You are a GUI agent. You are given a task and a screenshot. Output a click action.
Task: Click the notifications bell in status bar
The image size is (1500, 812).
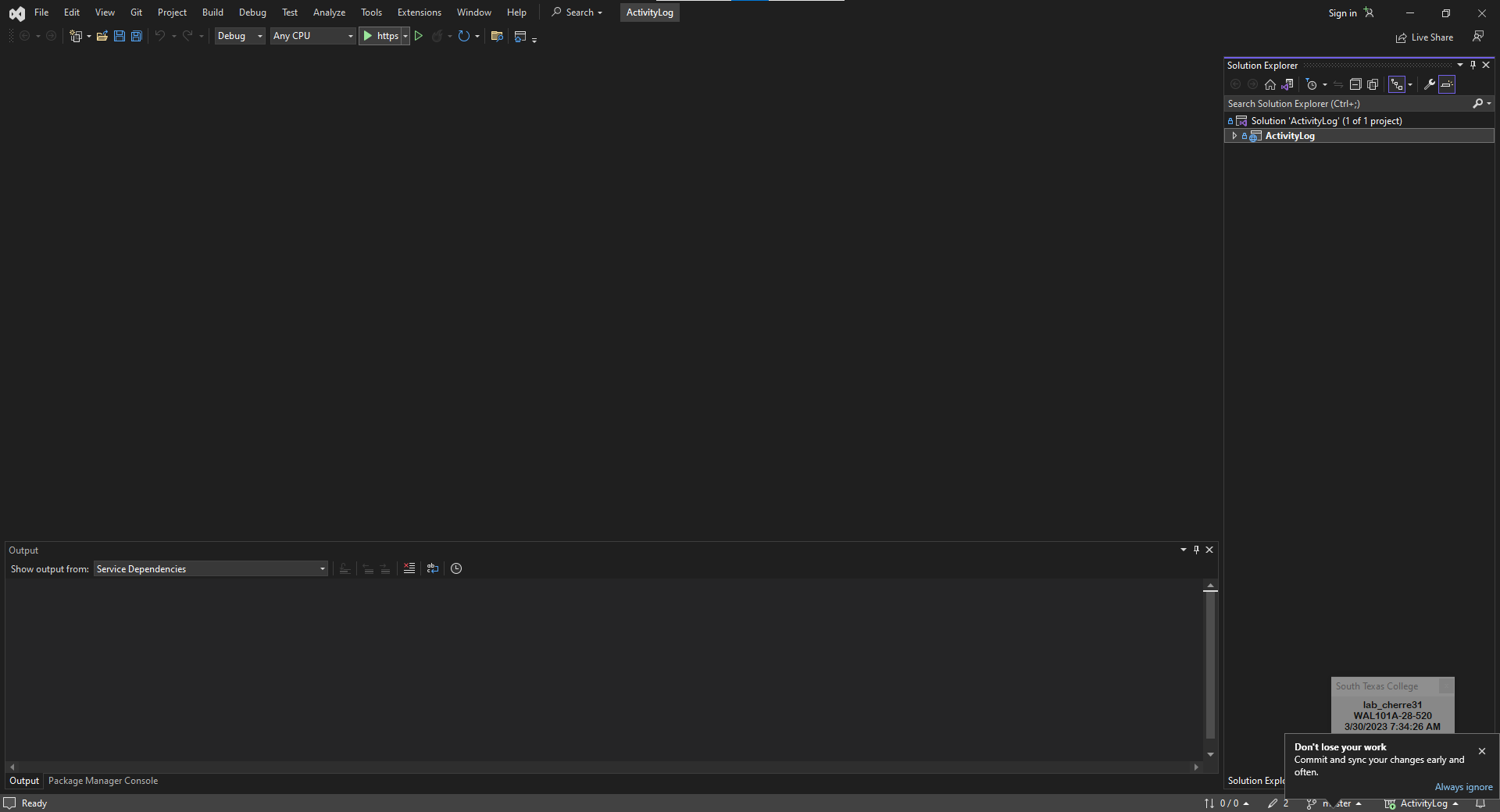(1480, 803)
